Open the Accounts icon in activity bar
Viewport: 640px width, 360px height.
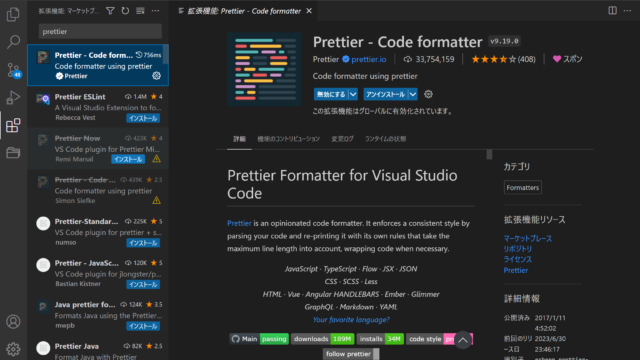[13, 322]
